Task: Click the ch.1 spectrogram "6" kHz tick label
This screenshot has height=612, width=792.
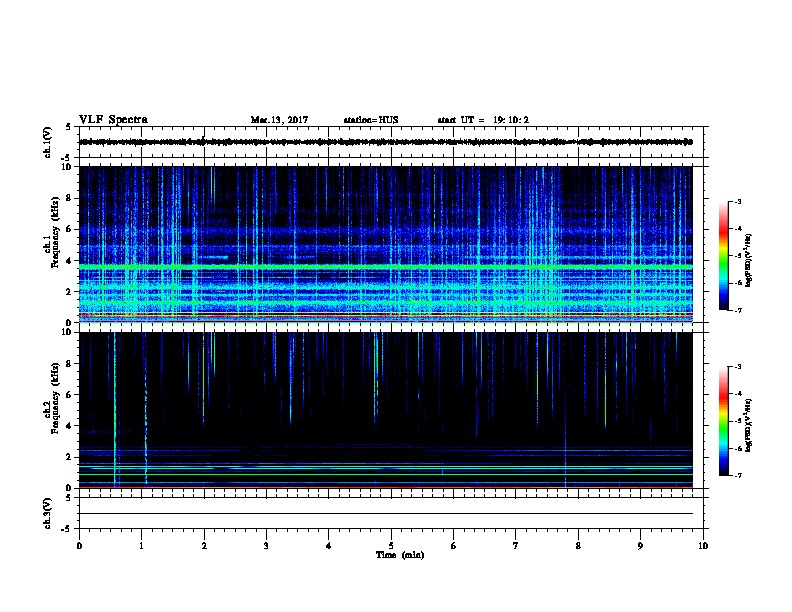Action: pyautogui.click(x=70, y=229)
